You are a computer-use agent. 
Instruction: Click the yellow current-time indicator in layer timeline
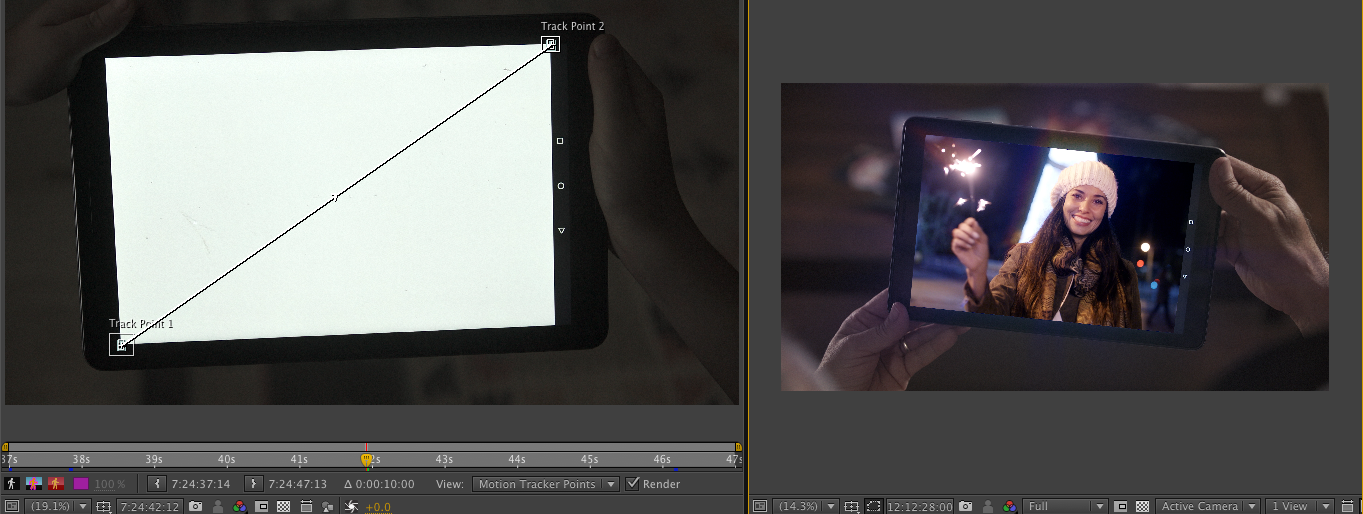pyautogui.click(x=366, y=460)
